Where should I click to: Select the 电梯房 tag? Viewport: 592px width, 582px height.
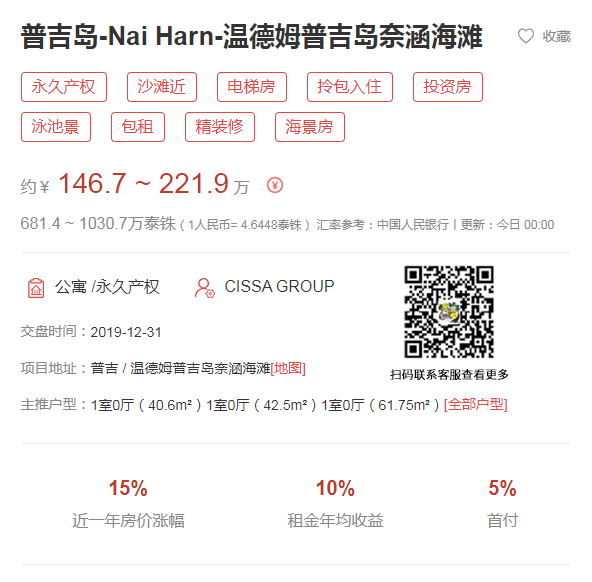[252, 87]
